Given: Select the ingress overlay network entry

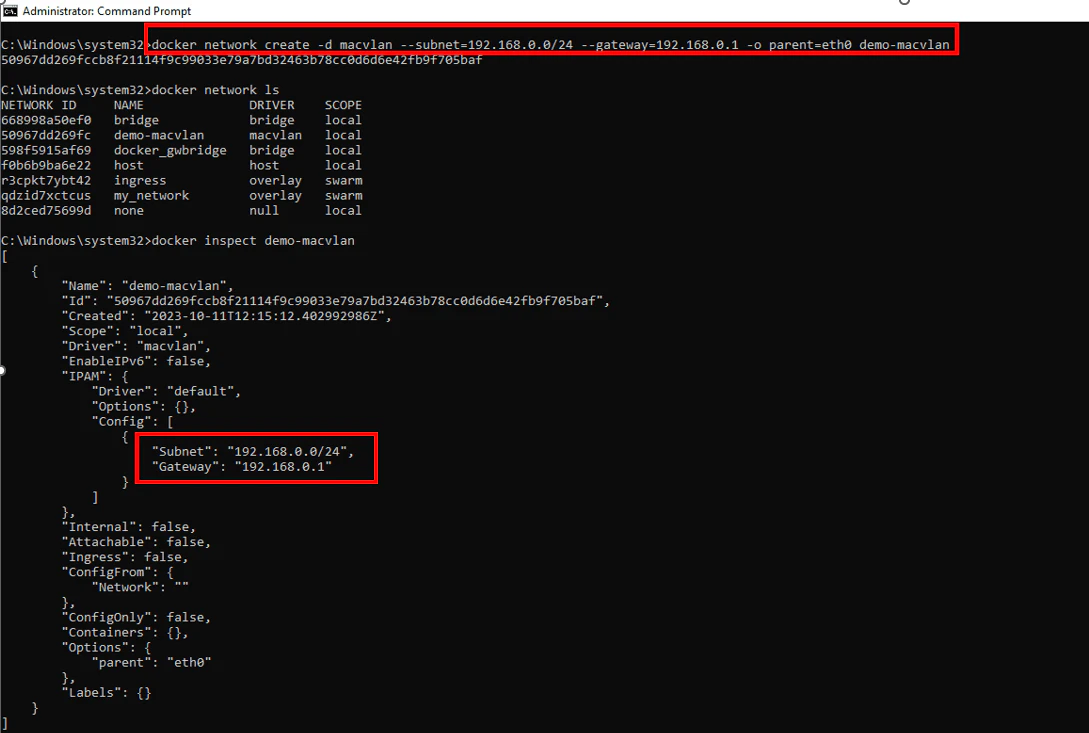Looking at the screenshot, I should (140, 180).
